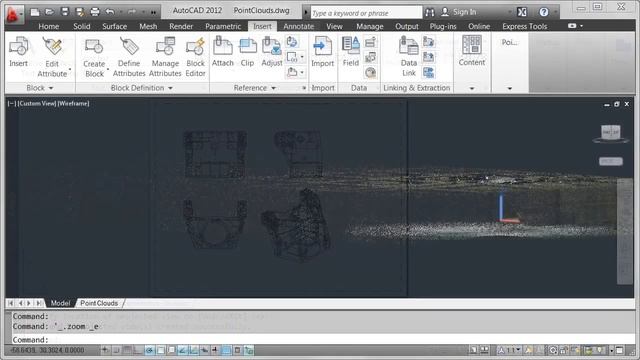This screenshot has width=640, height=360.
Task: Click the Content design center tool
Action: pyautogui.click(x=472, y=51)
